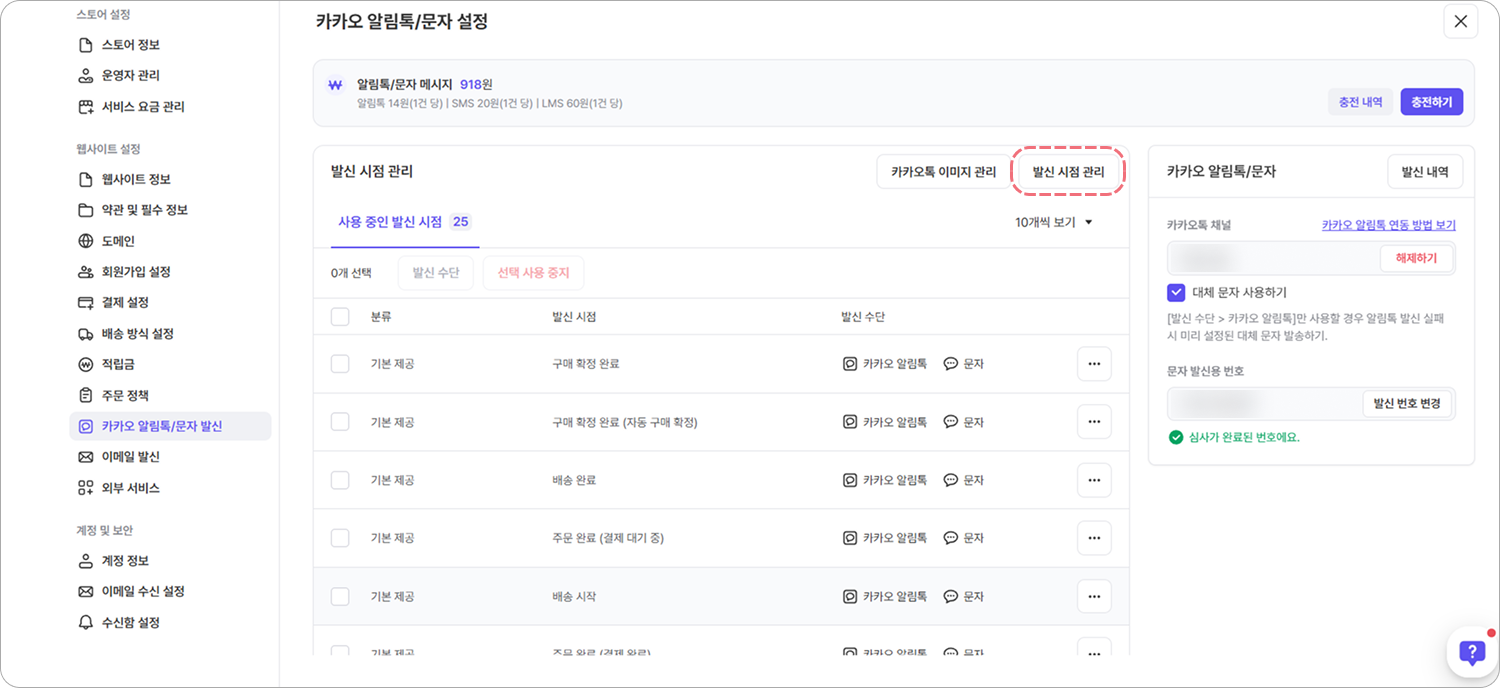The height and width of the screenshot is (688, 1500).
Task: Click the 분류 column header
Action: coord(381,317)
